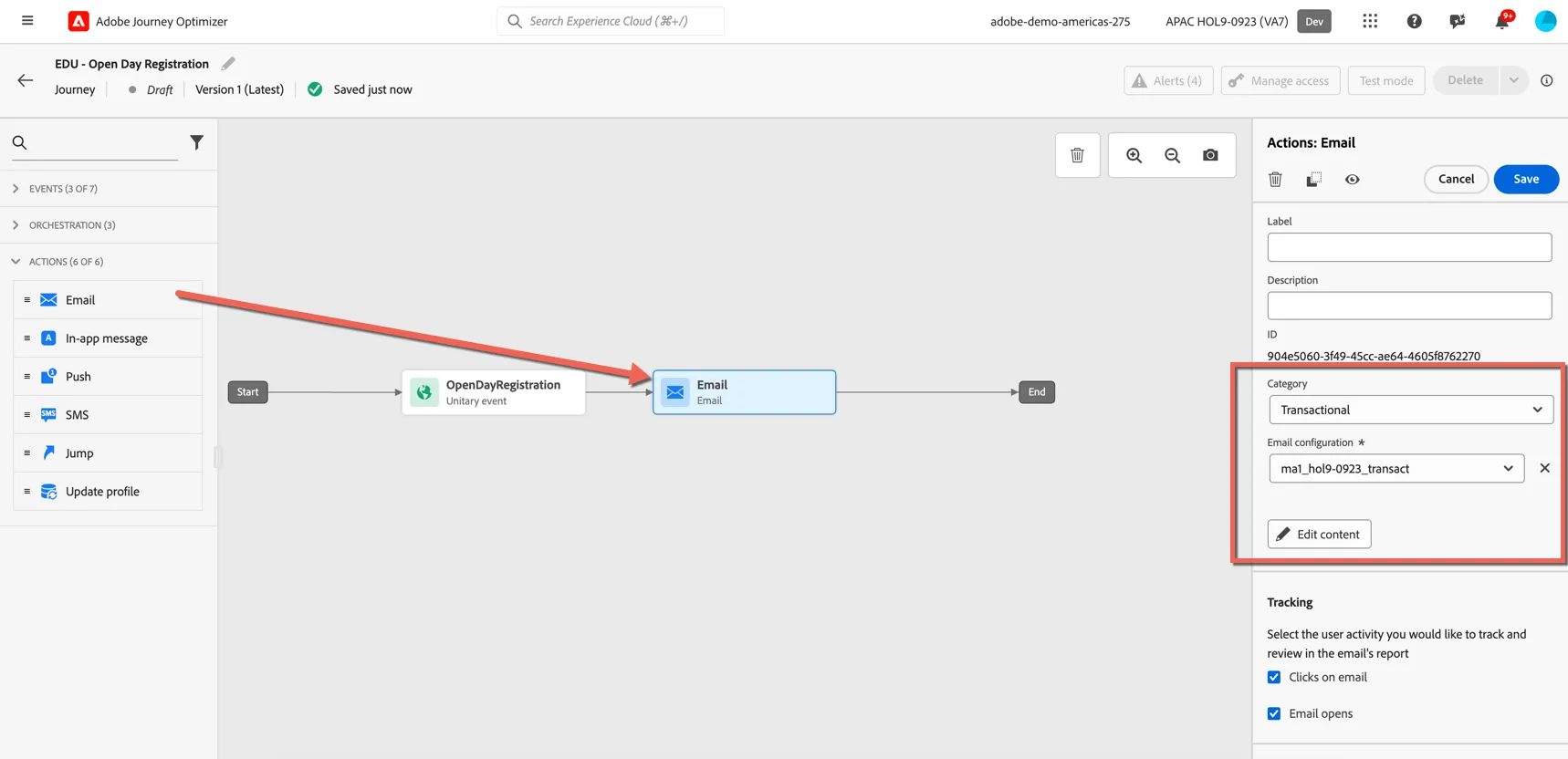
Task: Click the Cancel button
Action: tap(1456, 179)
